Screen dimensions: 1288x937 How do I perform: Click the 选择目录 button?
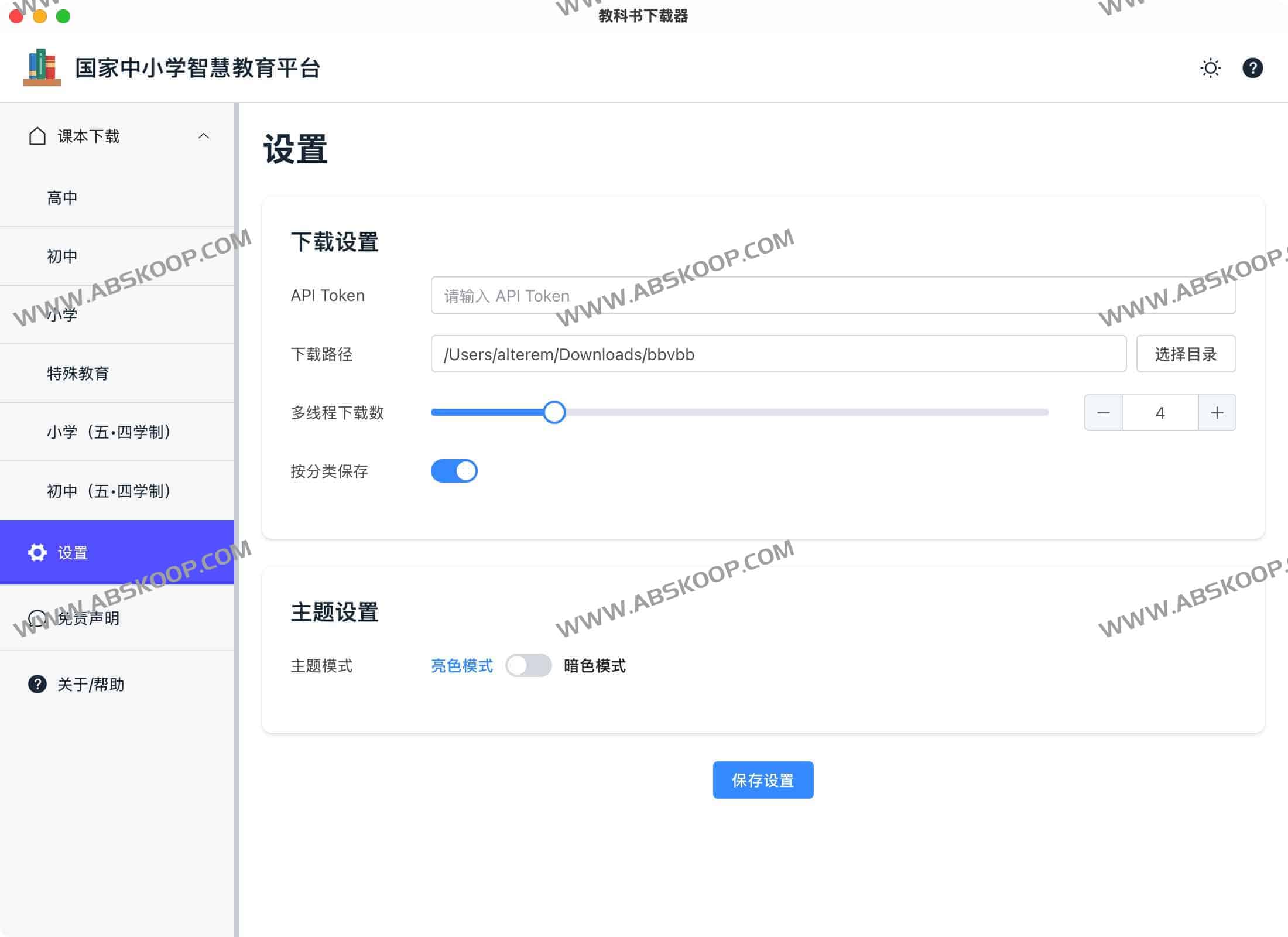1186,354
